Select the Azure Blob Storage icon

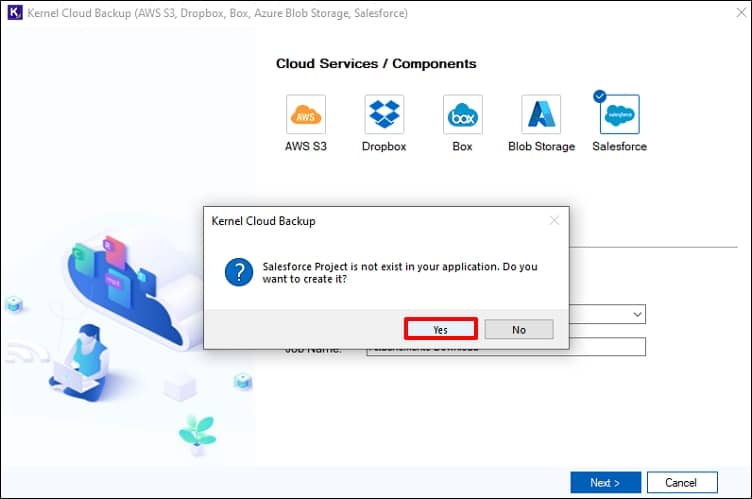pyautogui.click(x=541, y=114)
